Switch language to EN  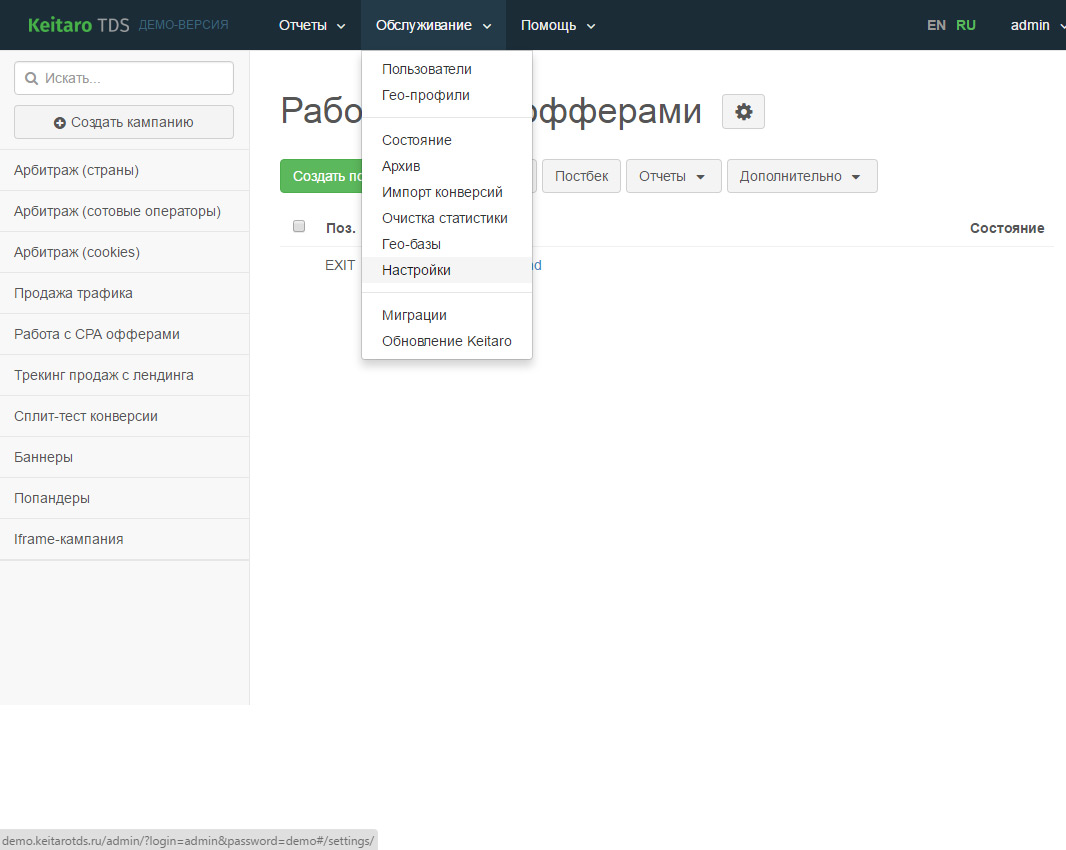pos(936,25)
